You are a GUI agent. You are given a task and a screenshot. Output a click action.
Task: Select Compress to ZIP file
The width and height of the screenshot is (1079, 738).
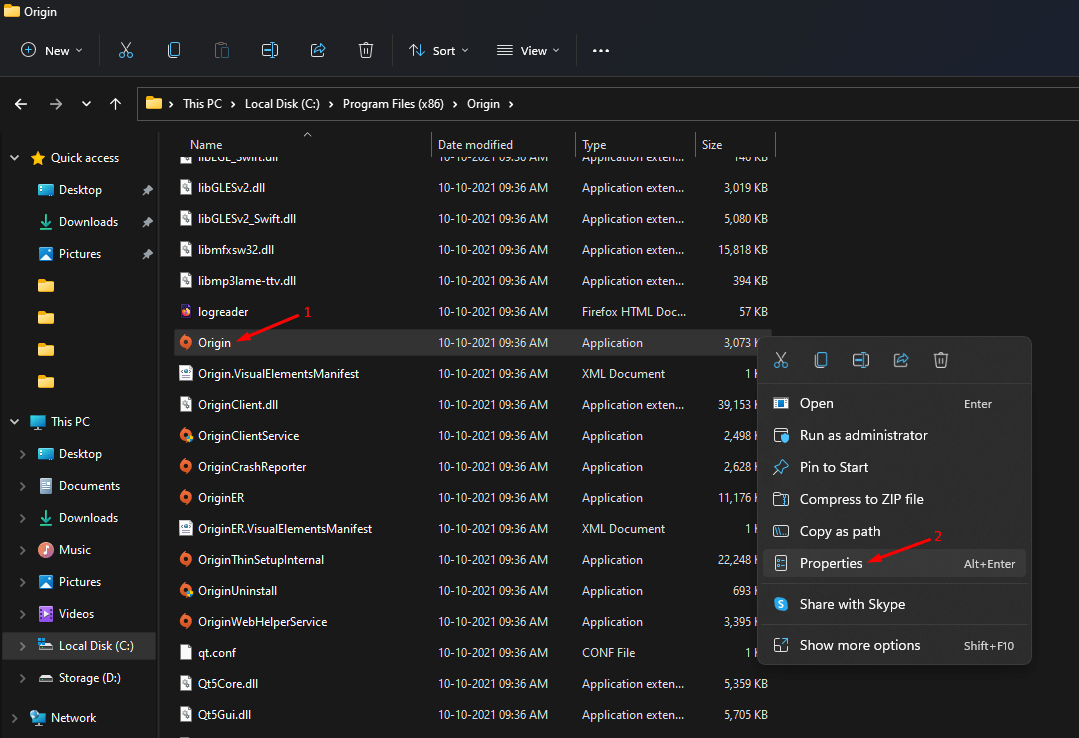894,499
